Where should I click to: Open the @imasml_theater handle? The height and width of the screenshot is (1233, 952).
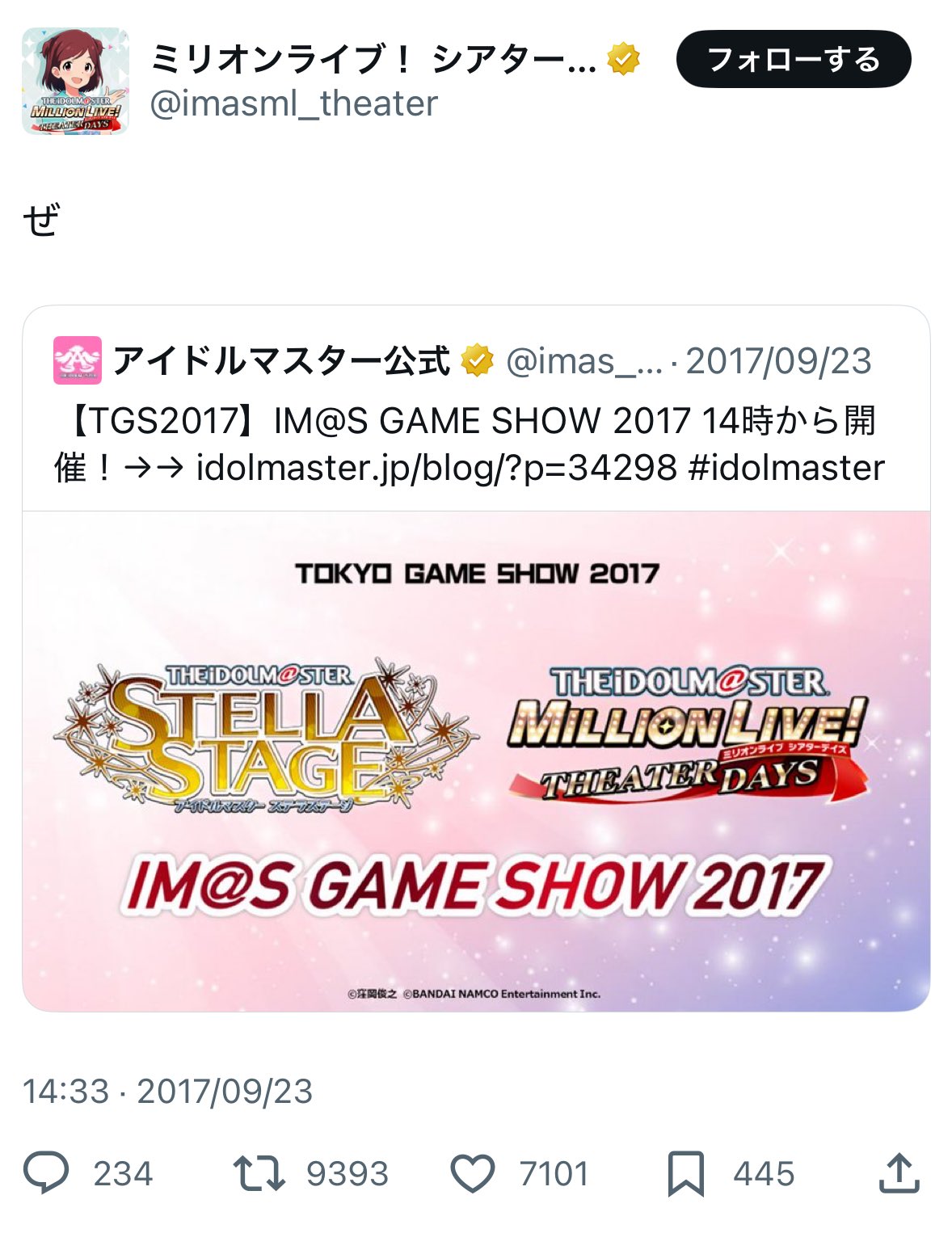[x=294, y=103]
